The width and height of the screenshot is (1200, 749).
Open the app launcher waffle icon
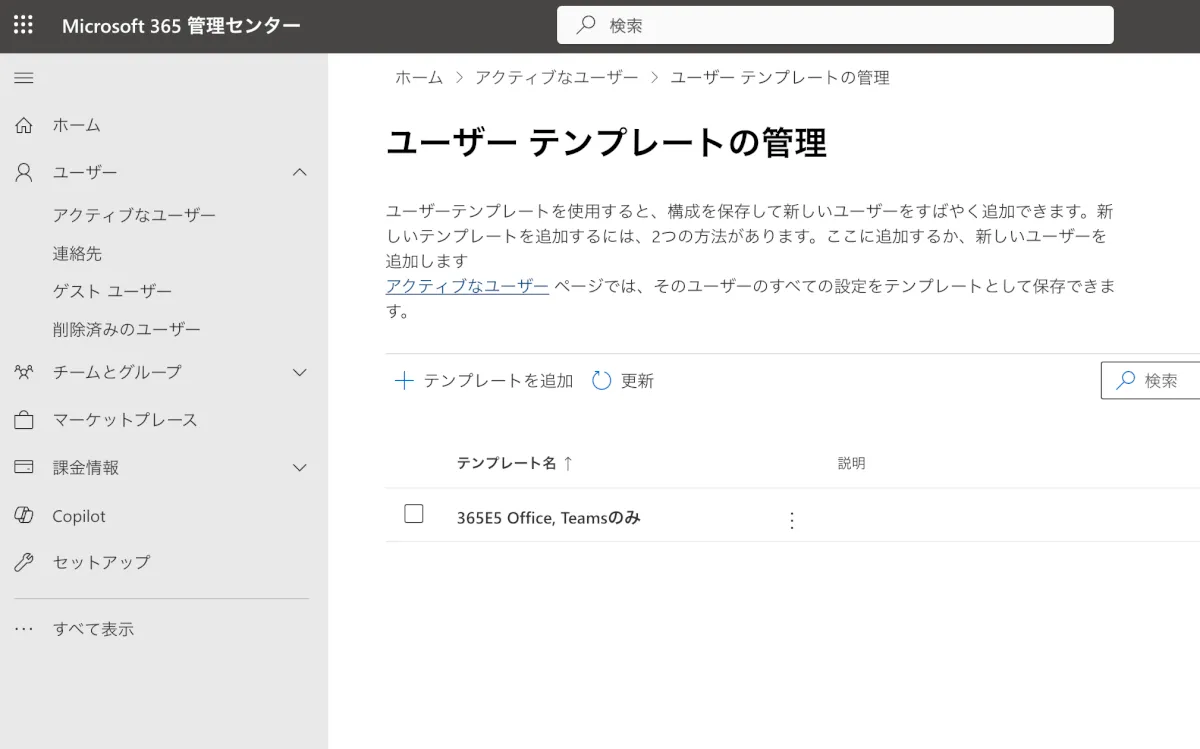pyautogui.click(x=23, y=25)
